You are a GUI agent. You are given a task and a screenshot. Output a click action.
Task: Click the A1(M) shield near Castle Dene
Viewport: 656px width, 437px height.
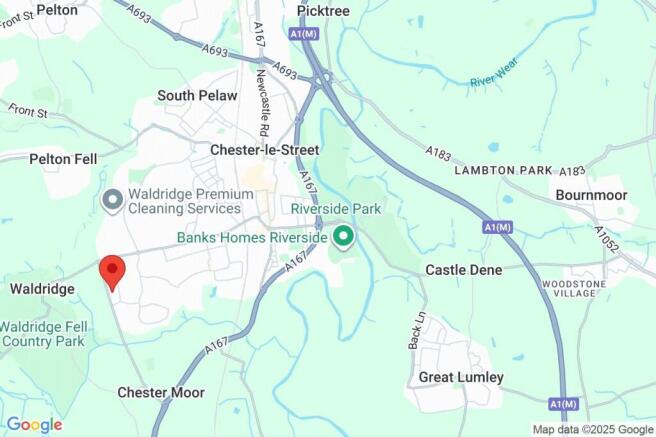pos(497,227)
